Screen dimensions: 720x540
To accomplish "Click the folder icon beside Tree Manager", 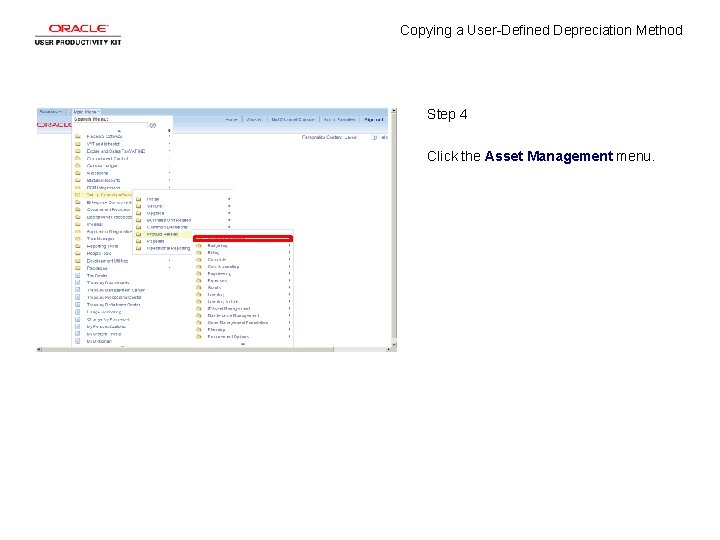I will (x=78, y=239).
